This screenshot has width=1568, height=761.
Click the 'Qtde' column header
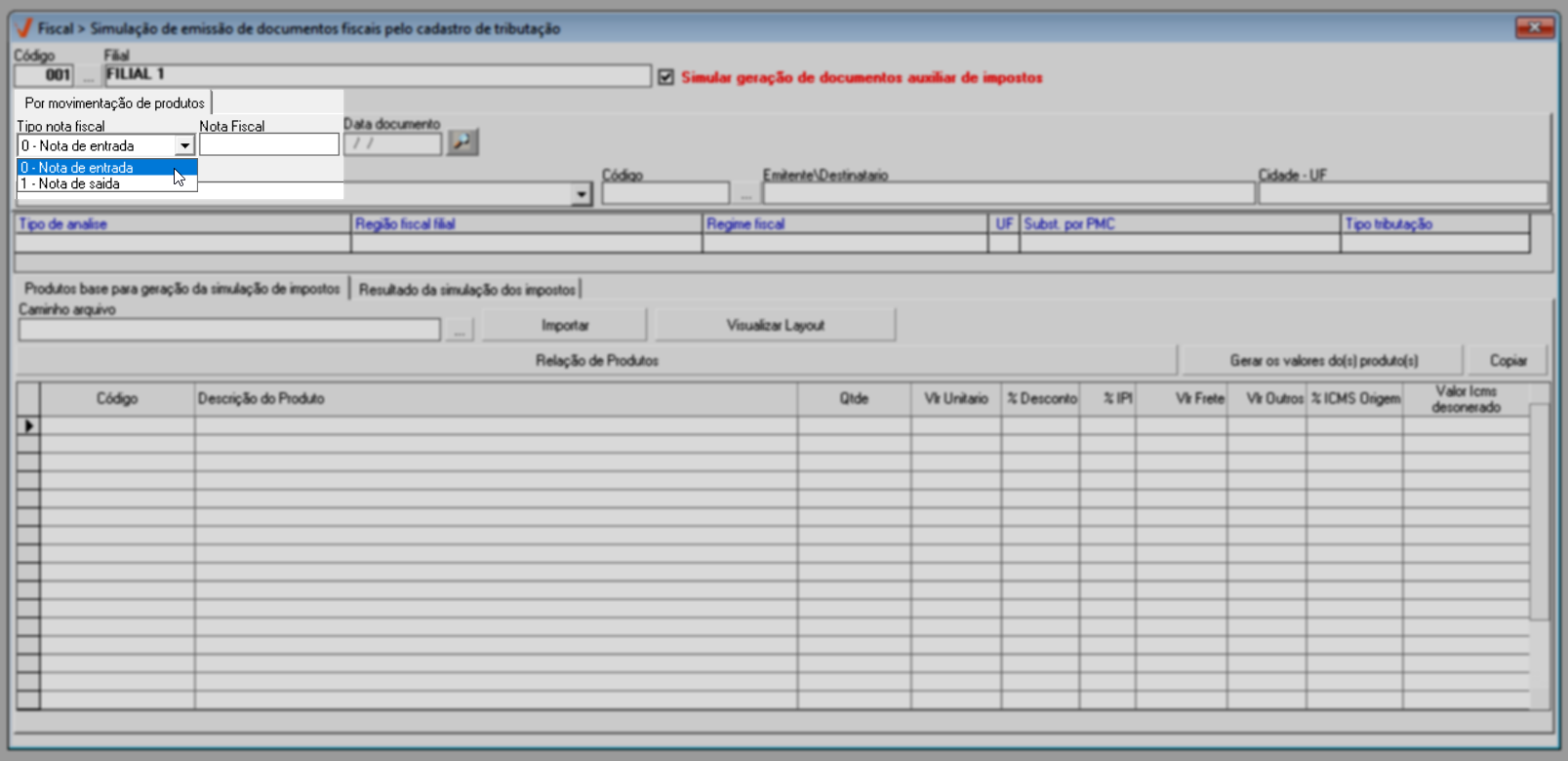[854, 398]
